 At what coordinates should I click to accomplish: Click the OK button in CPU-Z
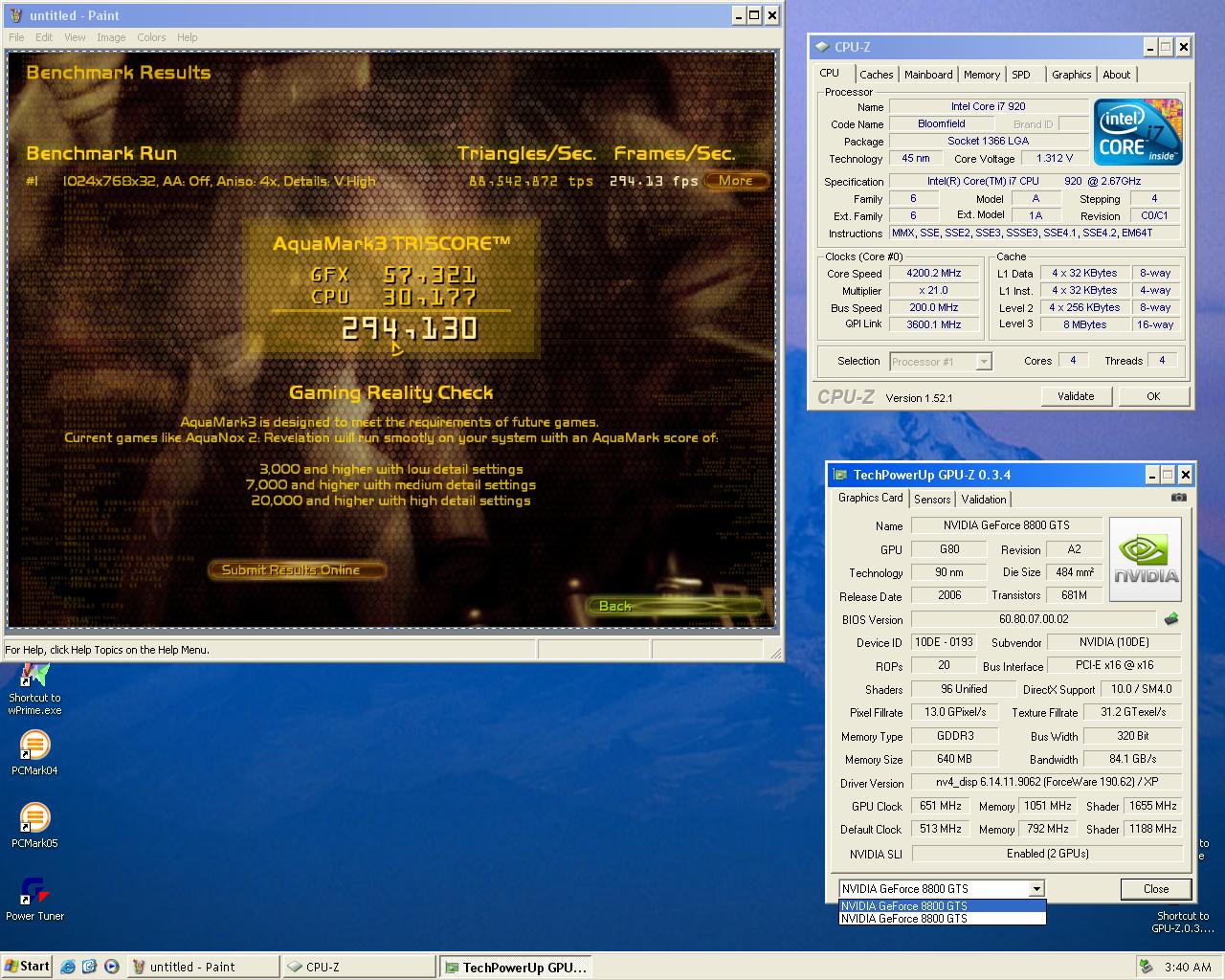click(x=1153, y=396)
